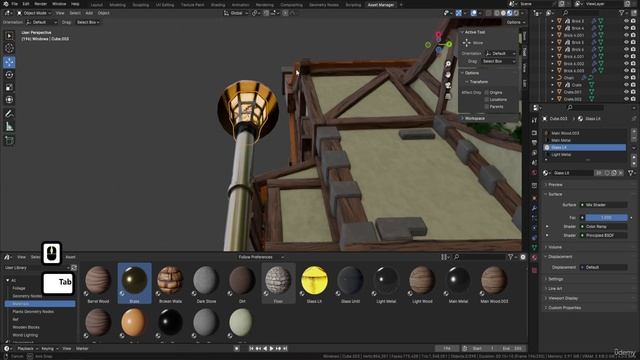Play the animation forward
This screenshot has height=360, width=640.
pyautogui.click(x=271, y=349)
